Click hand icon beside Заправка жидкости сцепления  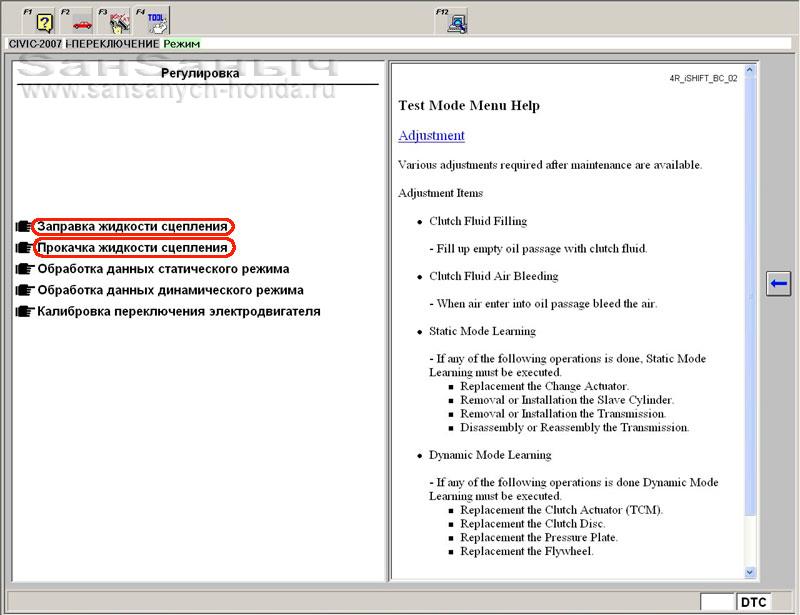click(24, 226)
